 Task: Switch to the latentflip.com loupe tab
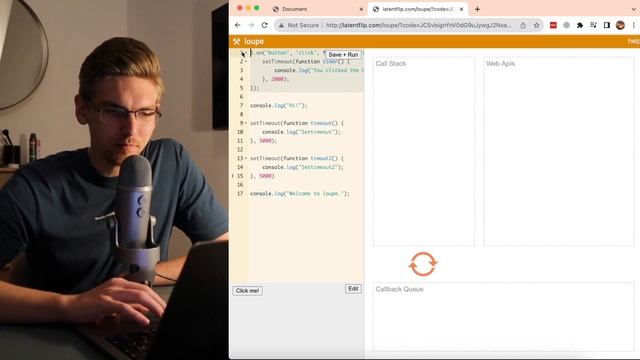(418, 9)
